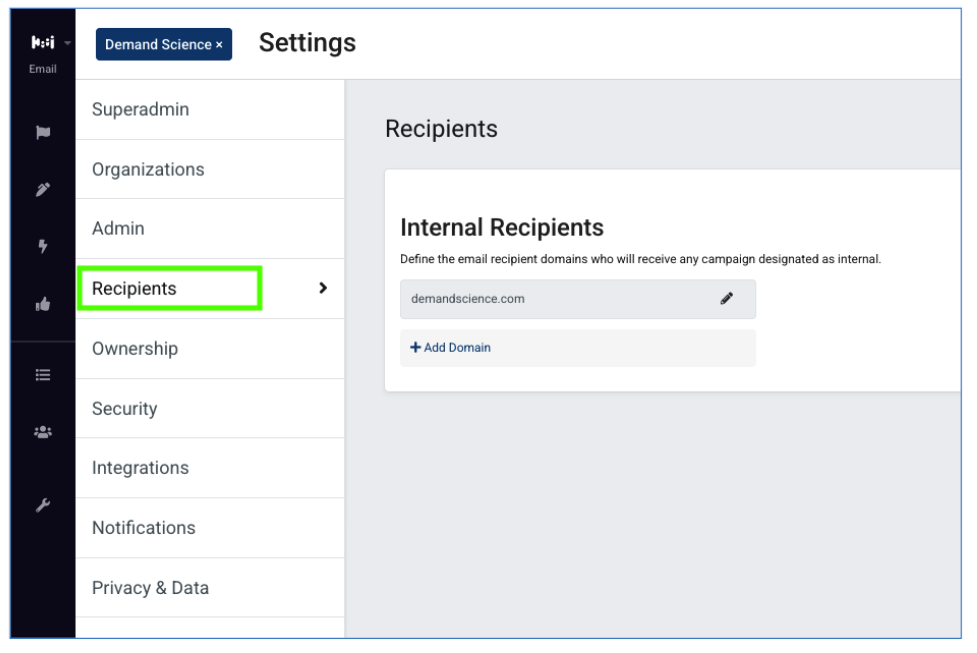Screen dimensions: 977x653
Task: Open the list icon in sidebar
Action: [x=43, y=374]
